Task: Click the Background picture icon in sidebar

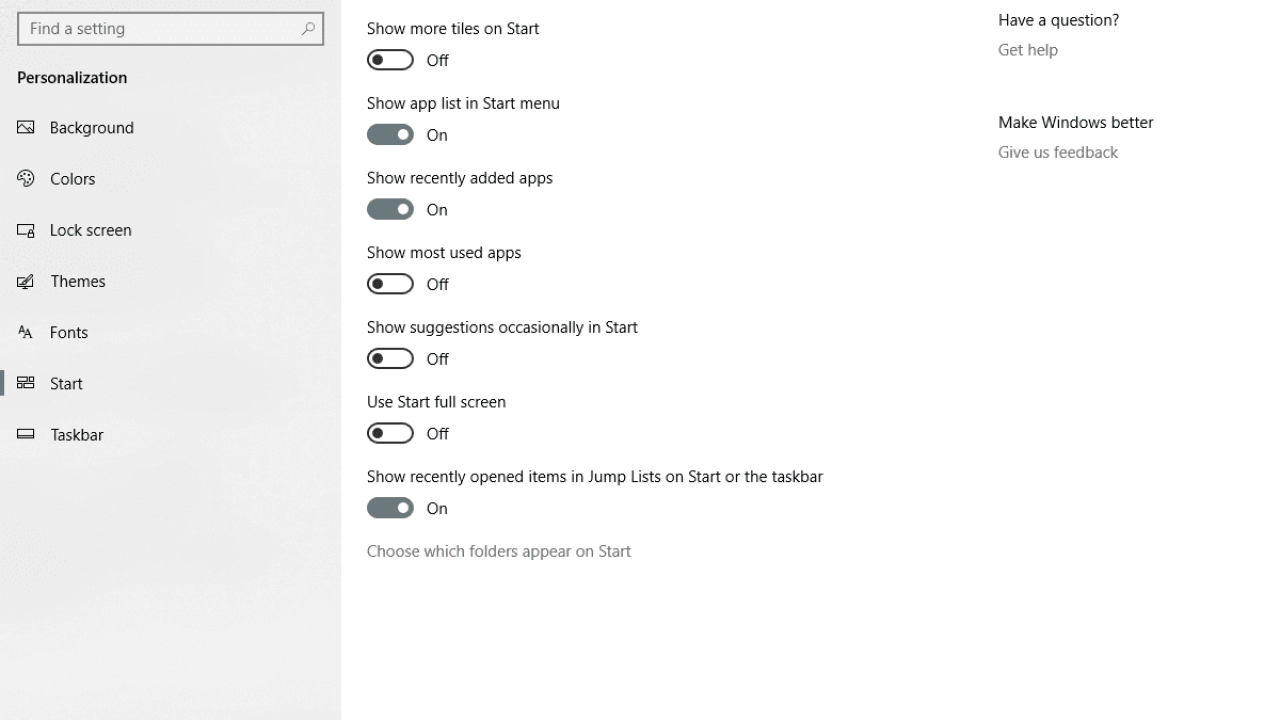Action: [x=26, y=127]
